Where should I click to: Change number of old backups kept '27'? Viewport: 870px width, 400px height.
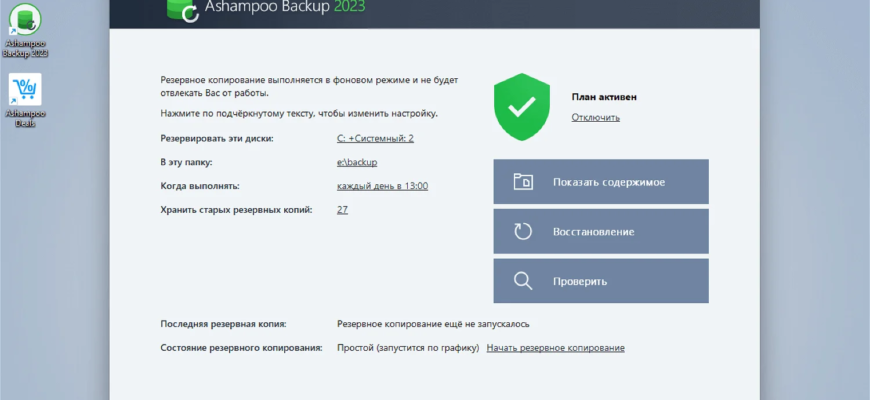click(342, 210)
